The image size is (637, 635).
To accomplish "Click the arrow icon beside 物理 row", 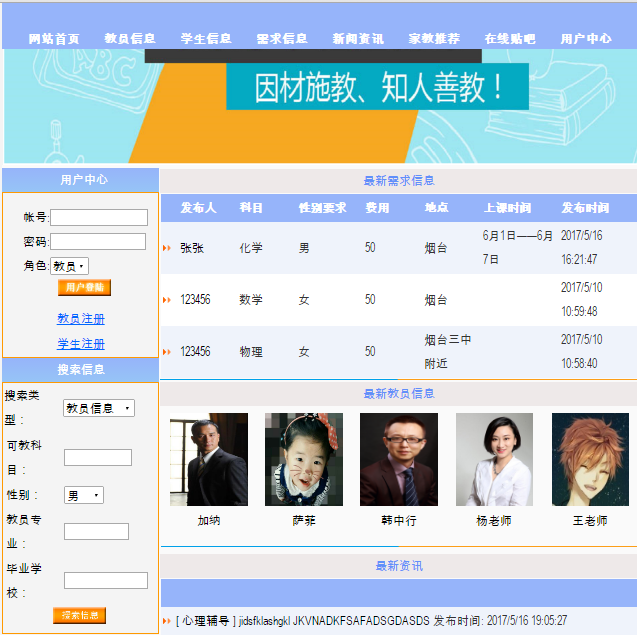I will coord(167,352).
